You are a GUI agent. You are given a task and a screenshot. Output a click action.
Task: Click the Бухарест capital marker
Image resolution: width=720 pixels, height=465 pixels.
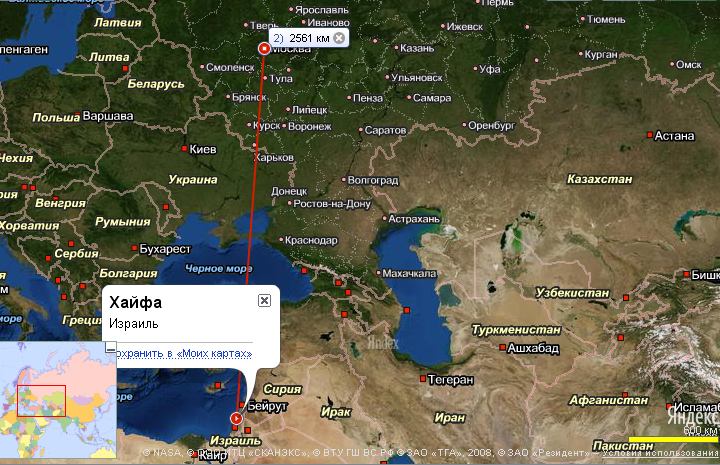(x=134, y=248)
